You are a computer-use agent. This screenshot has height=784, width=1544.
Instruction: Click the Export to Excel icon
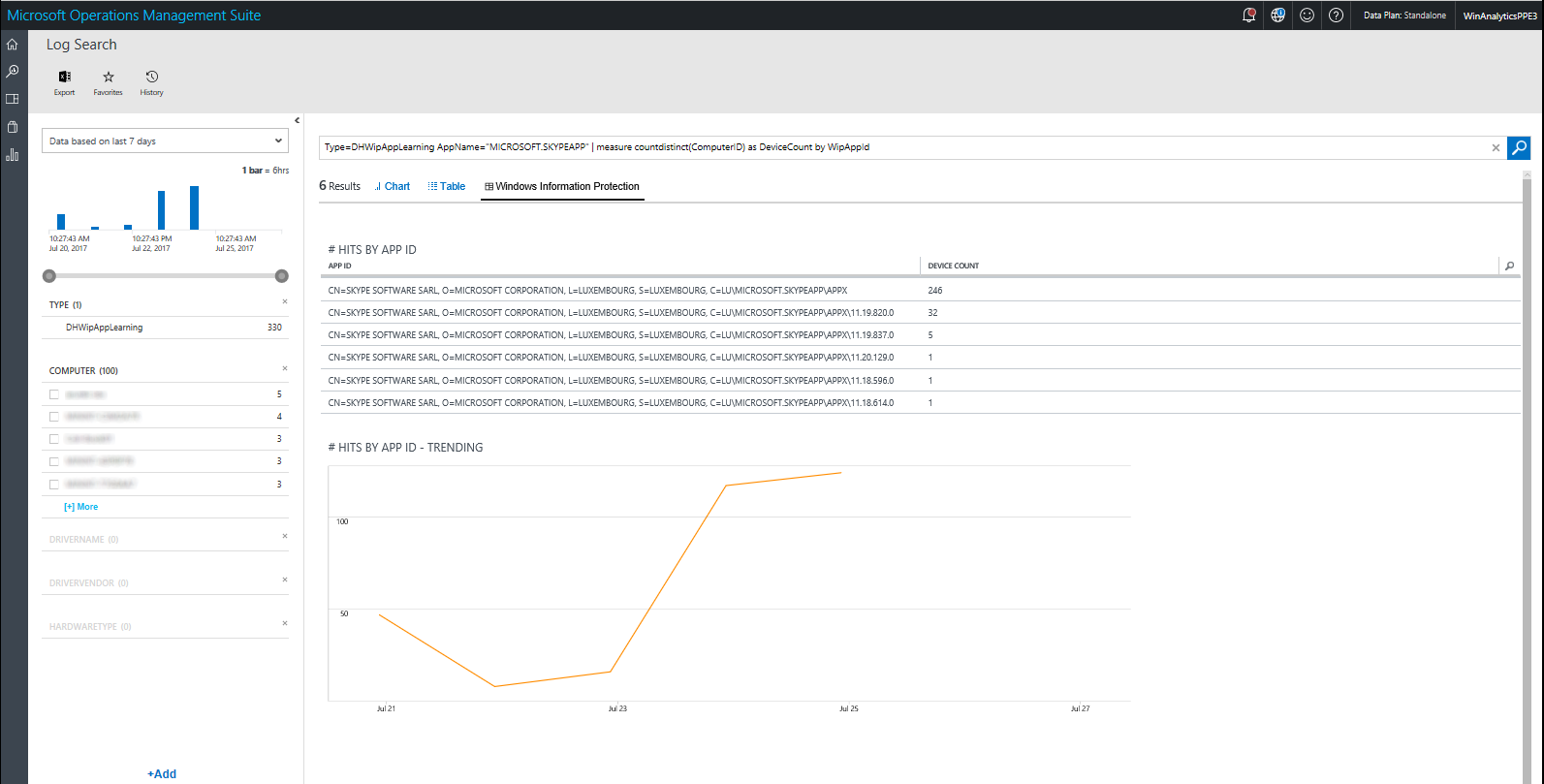tap(64, 78)
